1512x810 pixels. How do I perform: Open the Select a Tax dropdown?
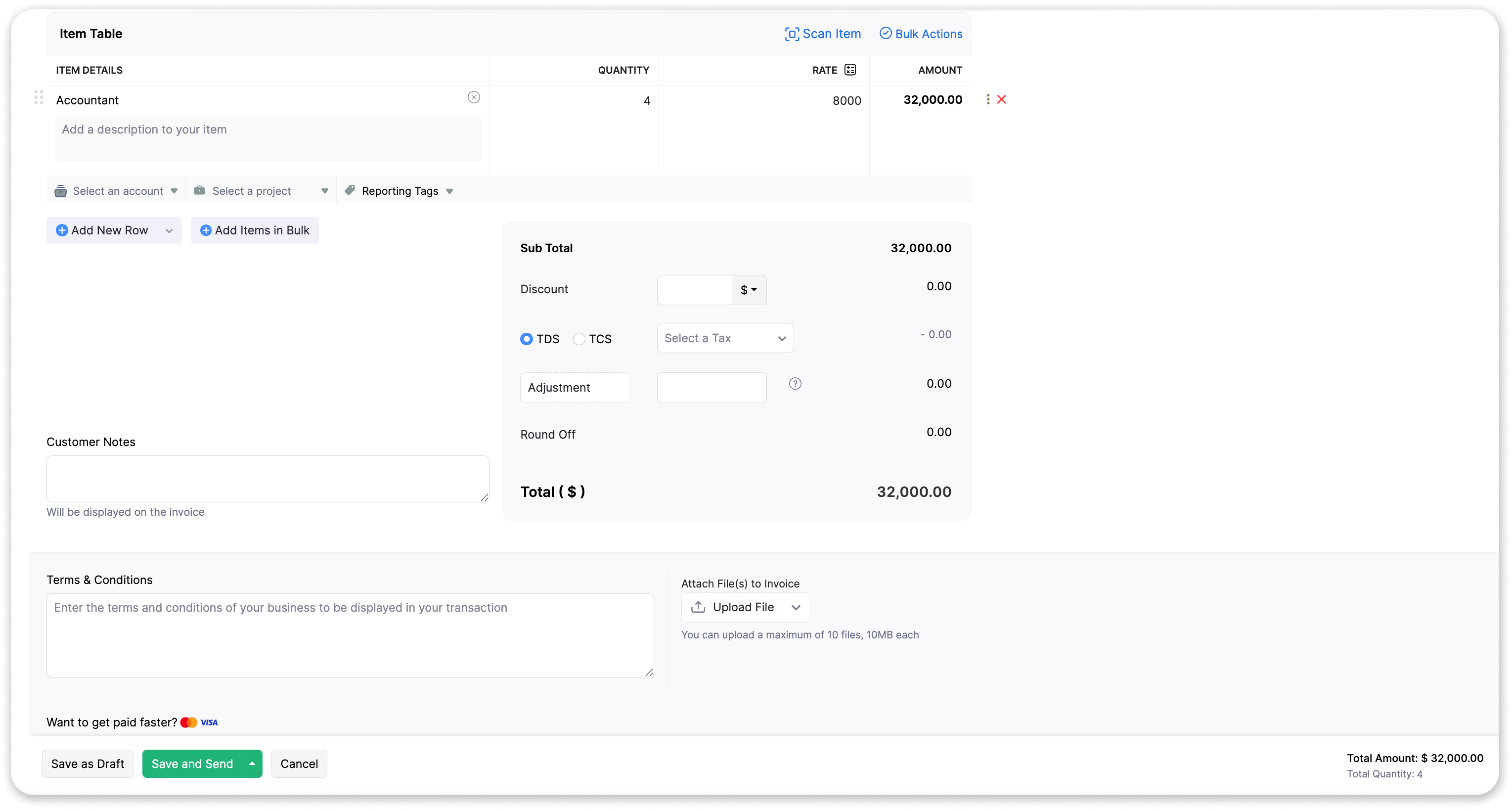[x=725, y=338]
